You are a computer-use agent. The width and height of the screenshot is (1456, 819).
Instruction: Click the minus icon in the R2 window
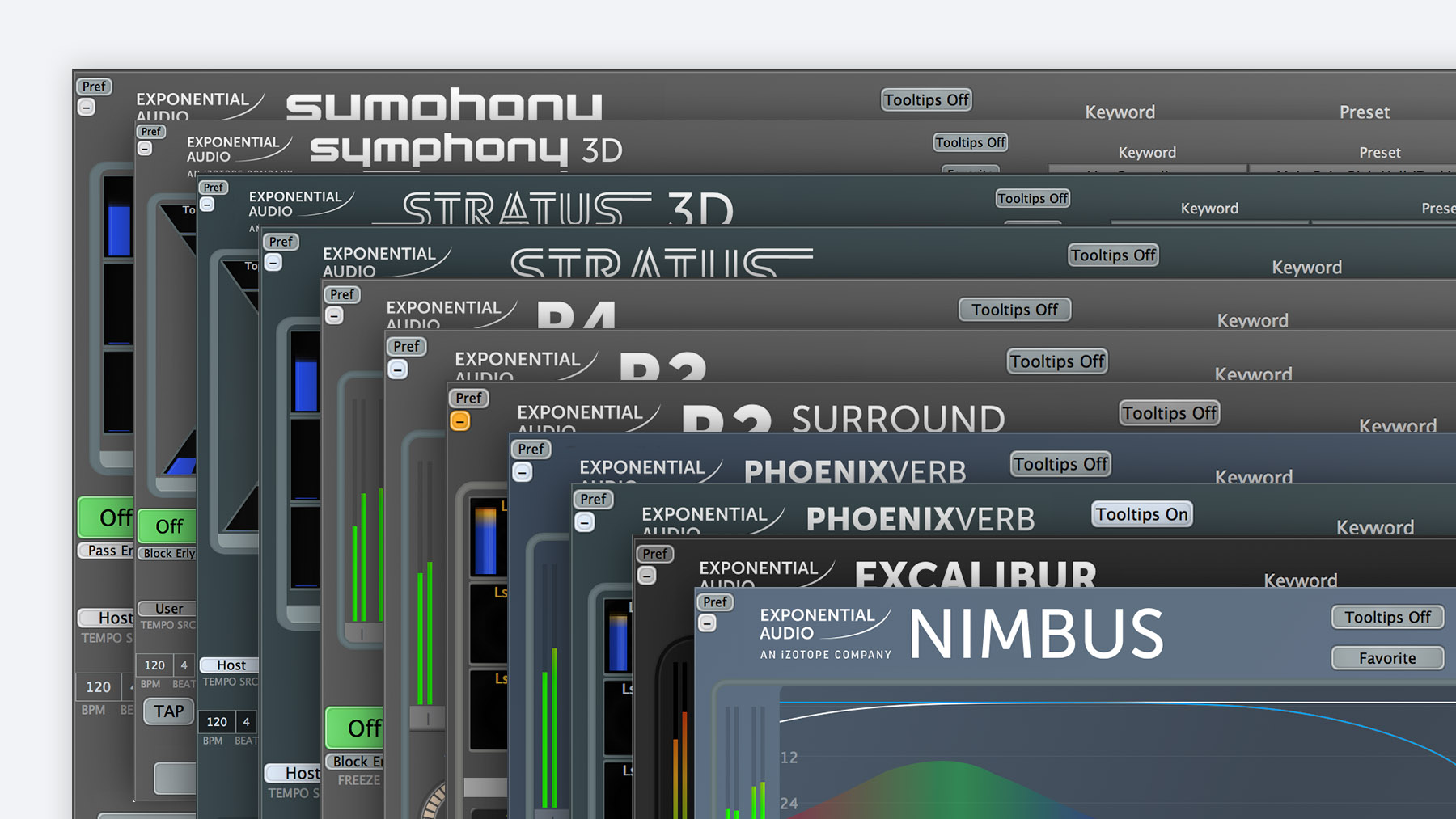[397, 369]
